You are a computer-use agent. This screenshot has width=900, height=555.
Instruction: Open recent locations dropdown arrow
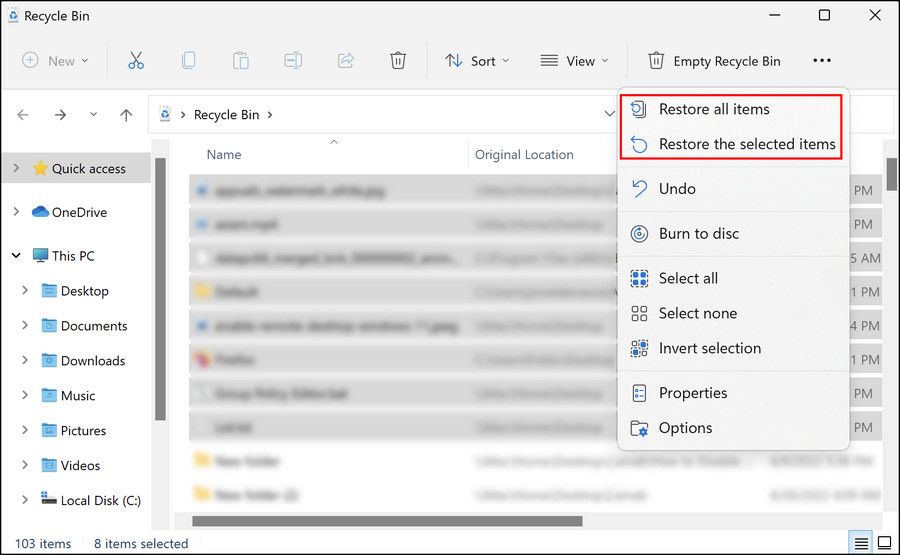[93, 114]
